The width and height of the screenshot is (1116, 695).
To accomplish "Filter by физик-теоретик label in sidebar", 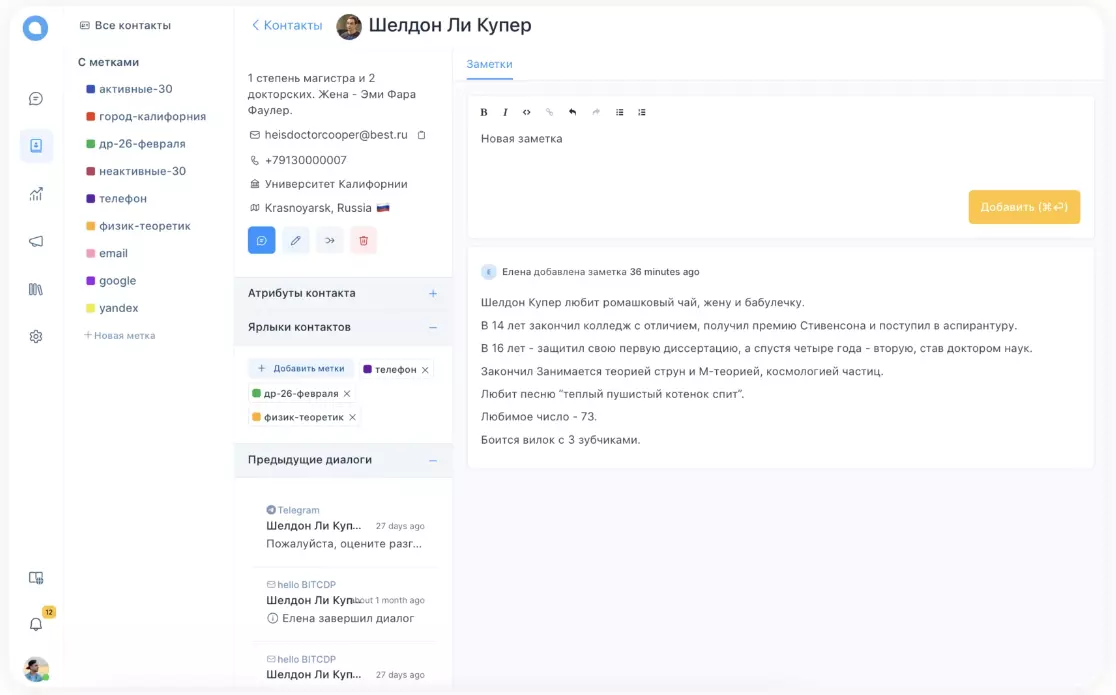I will [x=138, y=226].
